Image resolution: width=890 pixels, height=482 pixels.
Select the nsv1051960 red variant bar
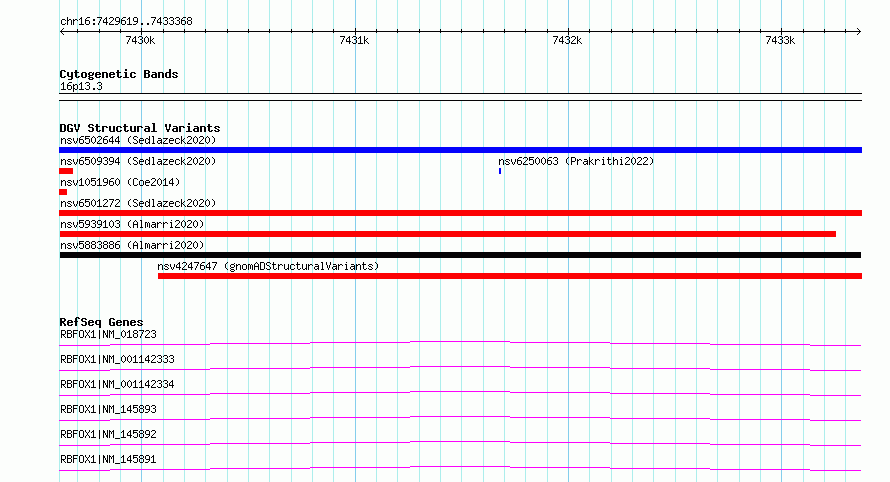[x=63, y=192]
